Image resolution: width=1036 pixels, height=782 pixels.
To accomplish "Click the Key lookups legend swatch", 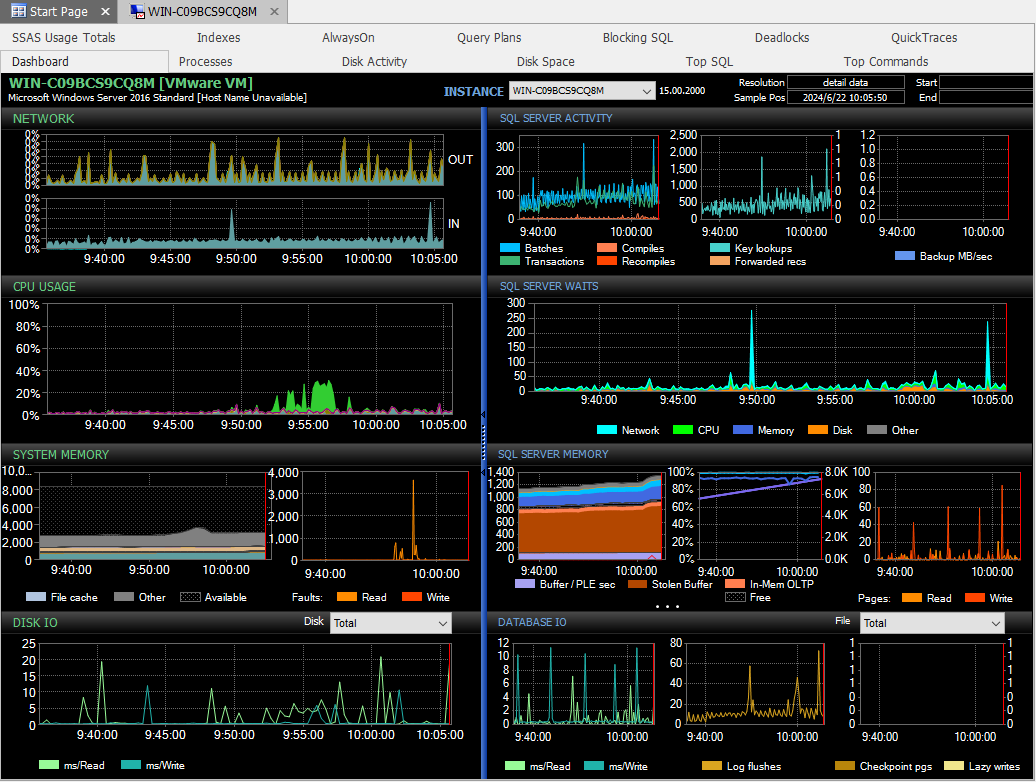I will pos(720,248).
